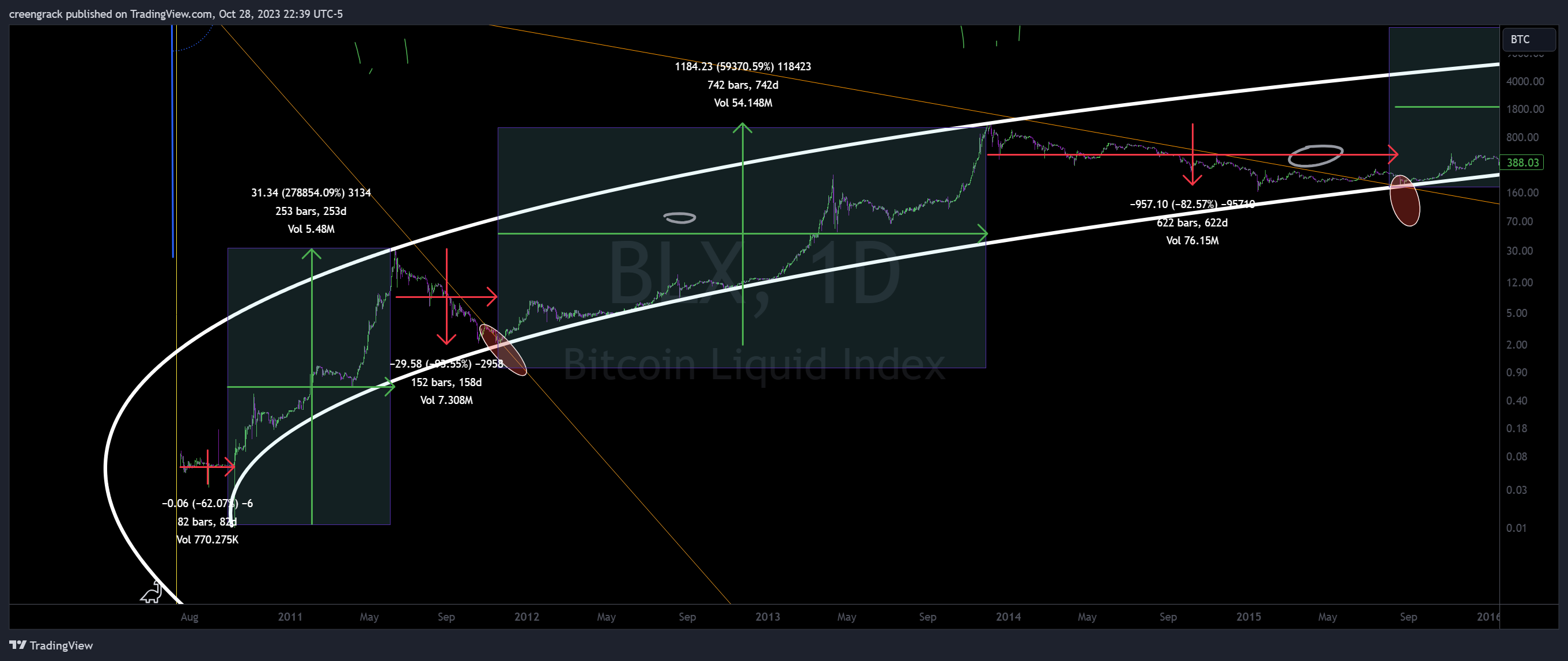Image resolution: width=1568 pixels, height=661 pixels.
Task: Click the 2011 time axis label
Action: coord(290,617)
